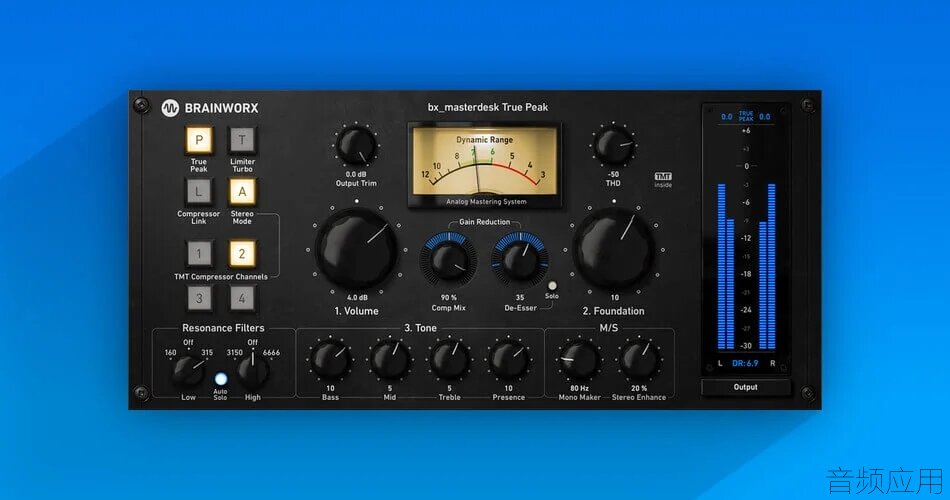Click the right channel output level meter
The image size is (950, 500).
pos(767,267)
